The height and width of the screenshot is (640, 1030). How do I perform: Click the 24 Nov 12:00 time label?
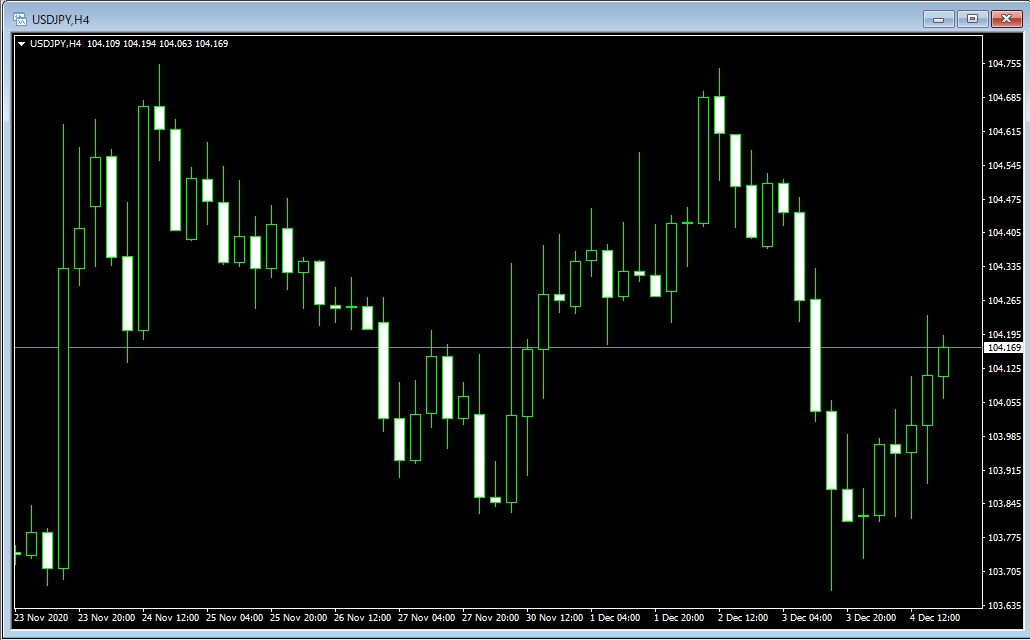171,618
